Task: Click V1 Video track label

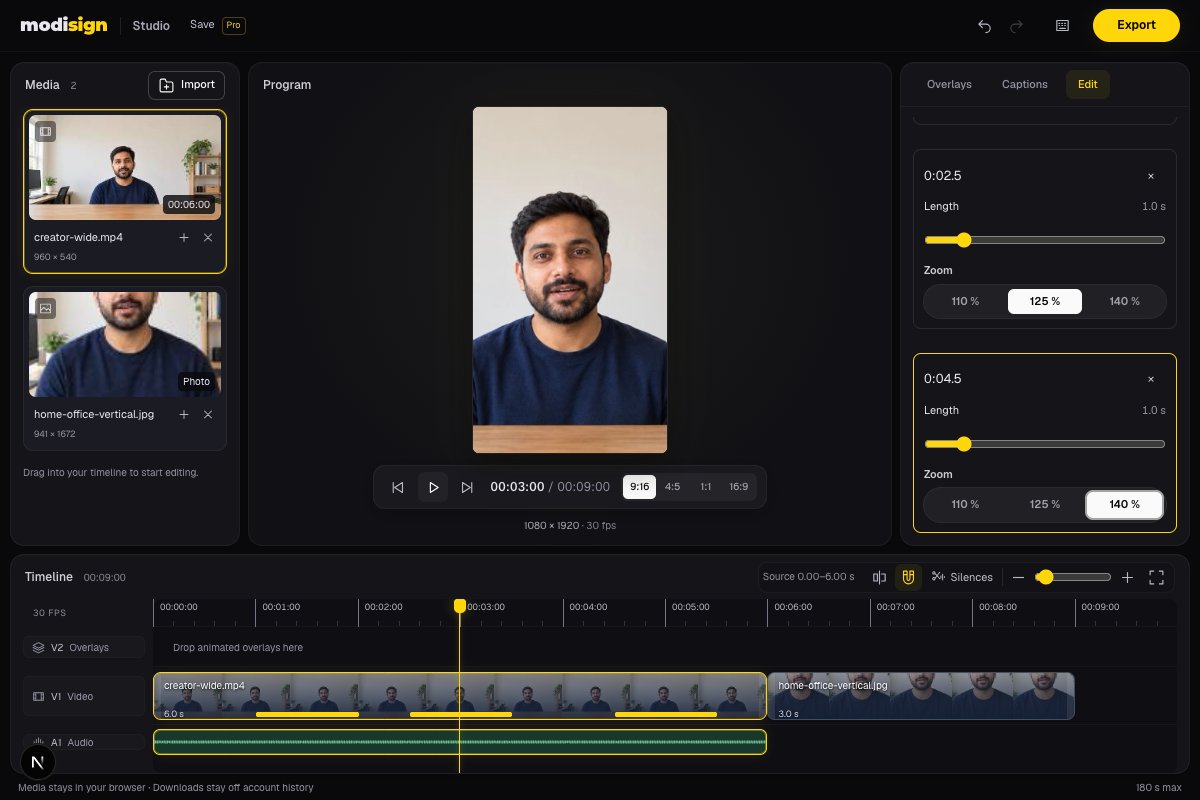Action: 84,696
